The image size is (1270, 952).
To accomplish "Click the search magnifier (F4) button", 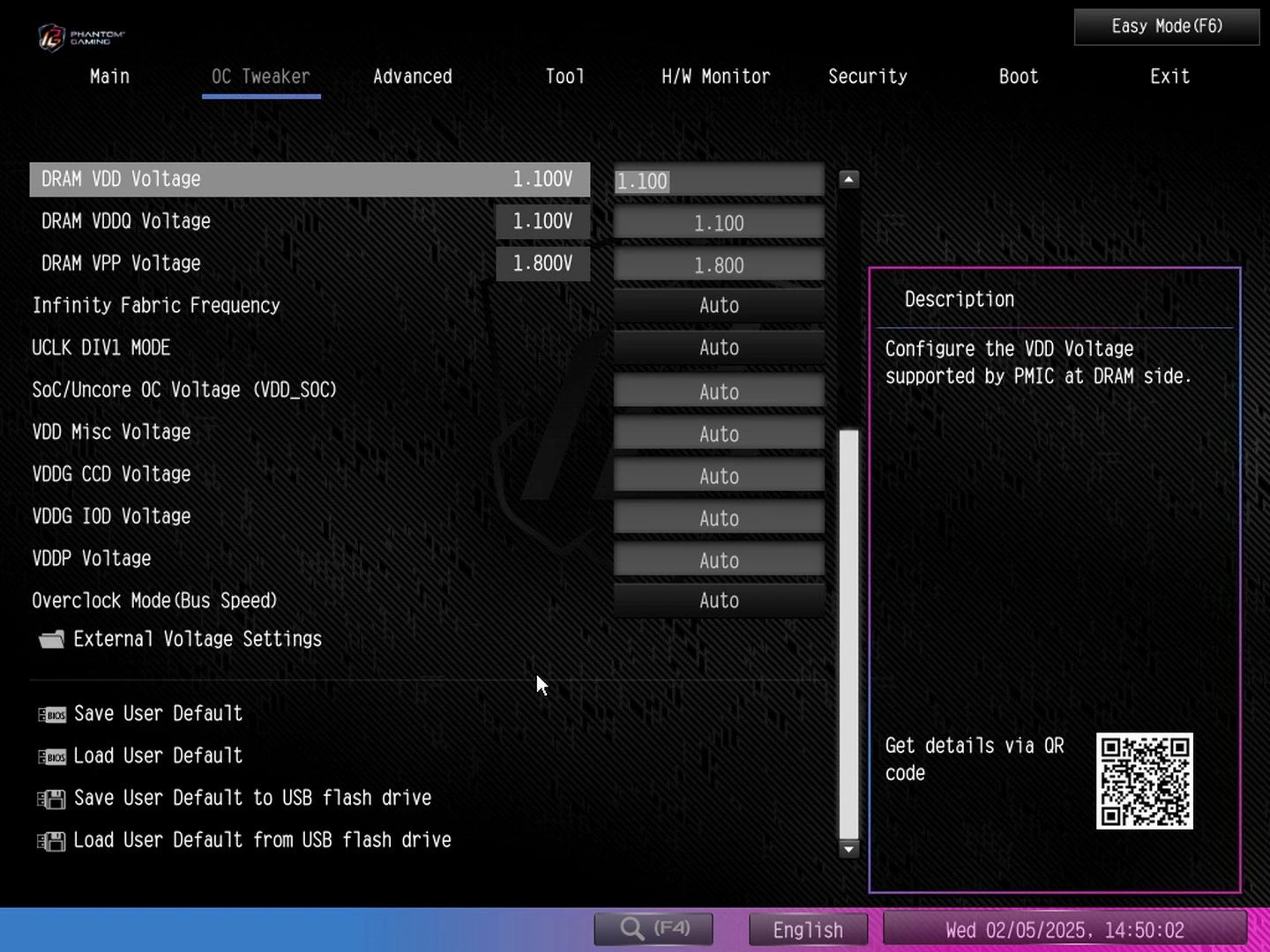I will [654, 929].
